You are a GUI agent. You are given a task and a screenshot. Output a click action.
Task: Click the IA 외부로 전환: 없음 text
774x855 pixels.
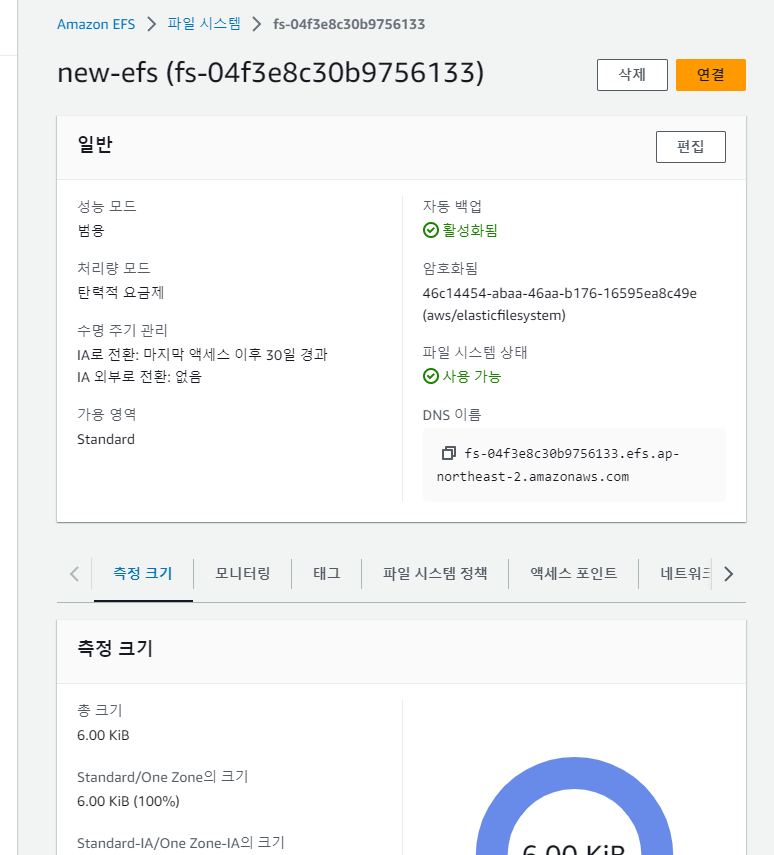140,377
